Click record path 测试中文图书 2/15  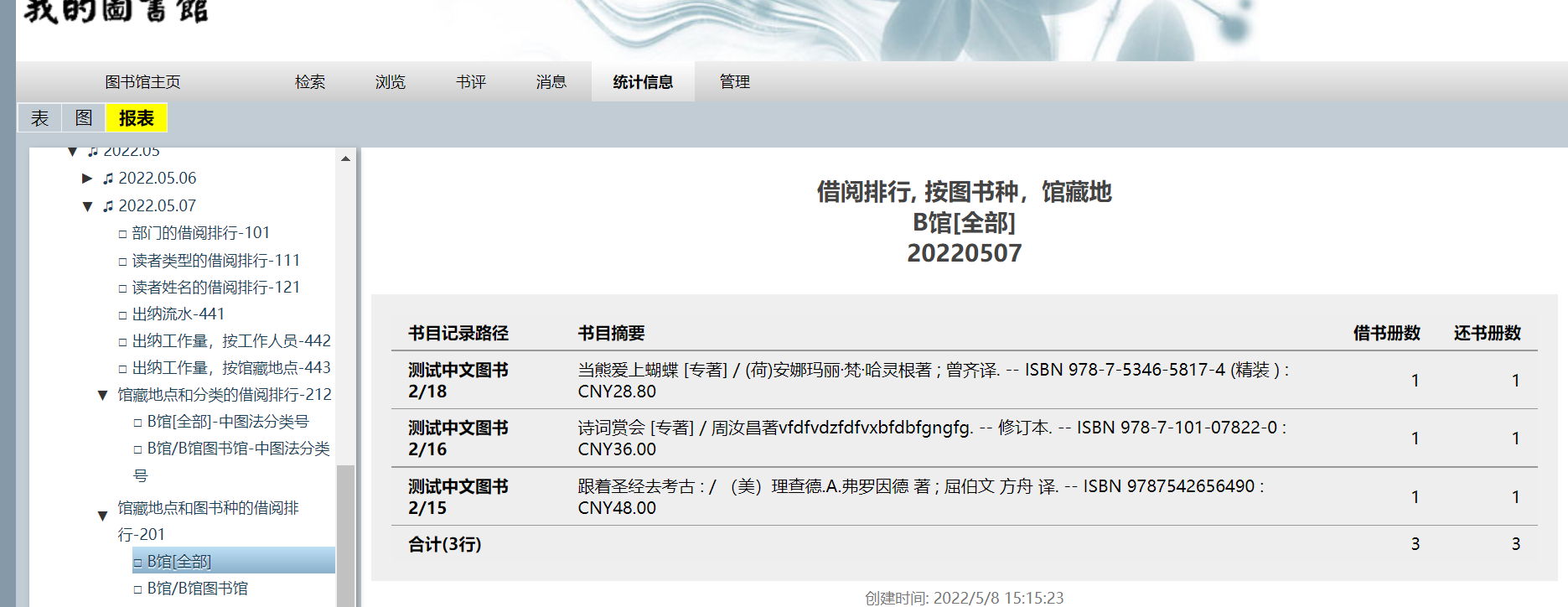(x=458, y=497)
